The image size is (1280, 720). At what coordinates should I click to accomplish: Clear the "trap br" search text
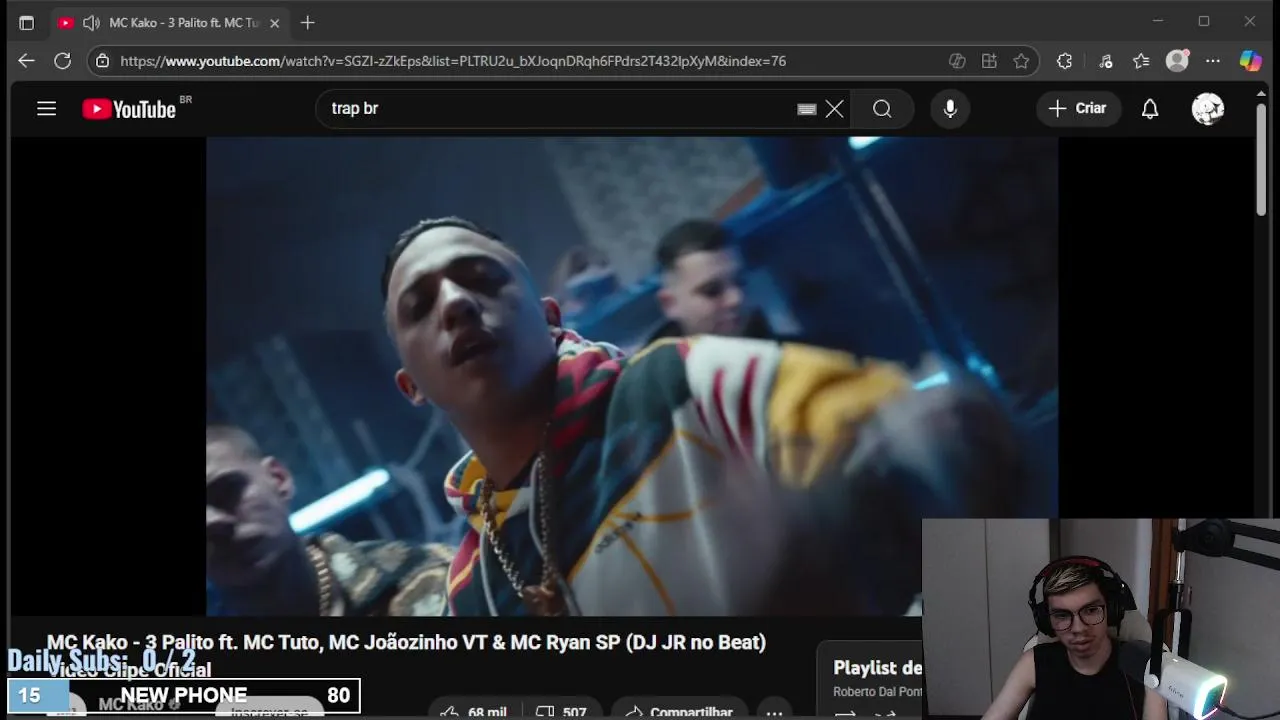coord(834,109)
